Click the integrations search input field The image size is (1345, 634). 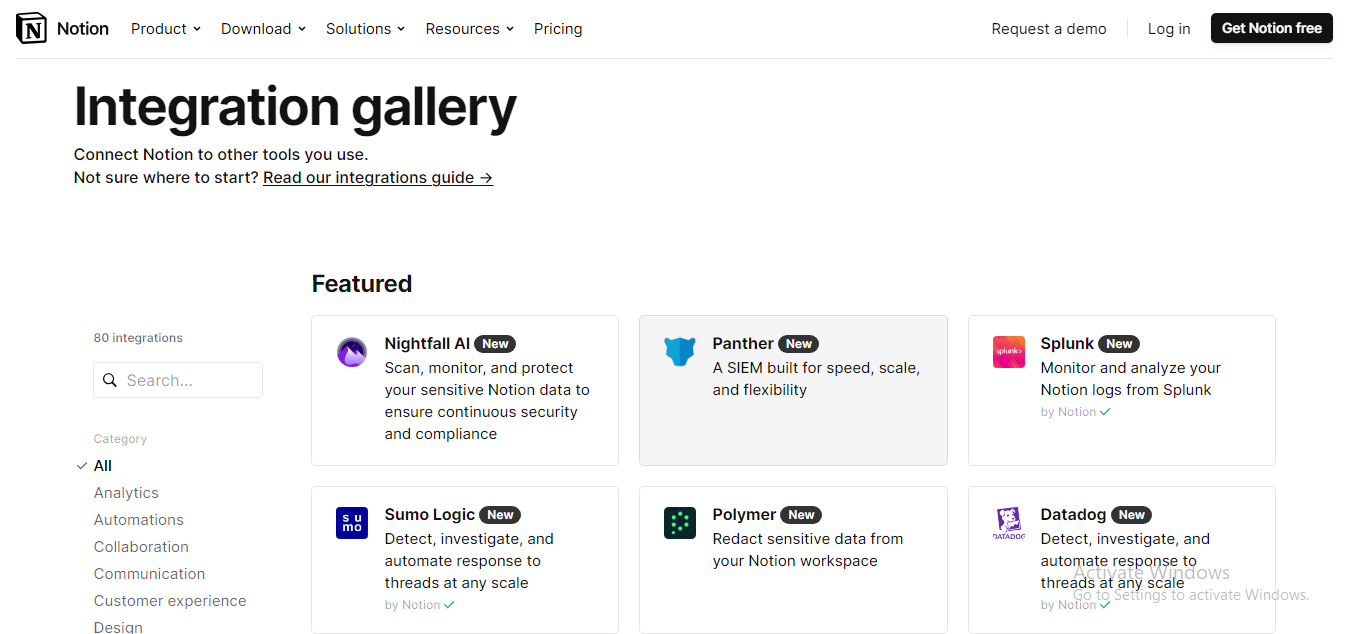click(x=190, y=380)
